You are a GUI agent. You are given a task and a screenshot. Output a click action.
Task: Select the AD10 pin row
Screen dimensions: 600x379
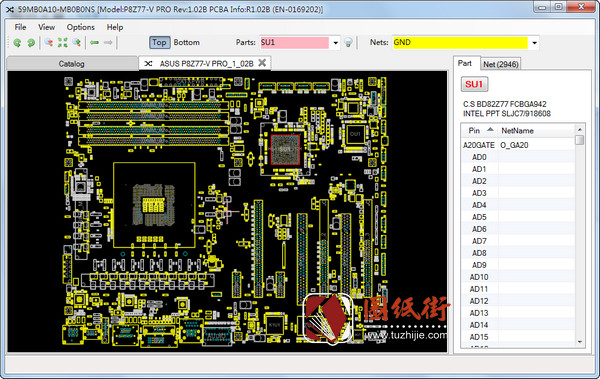click(518, 277)
